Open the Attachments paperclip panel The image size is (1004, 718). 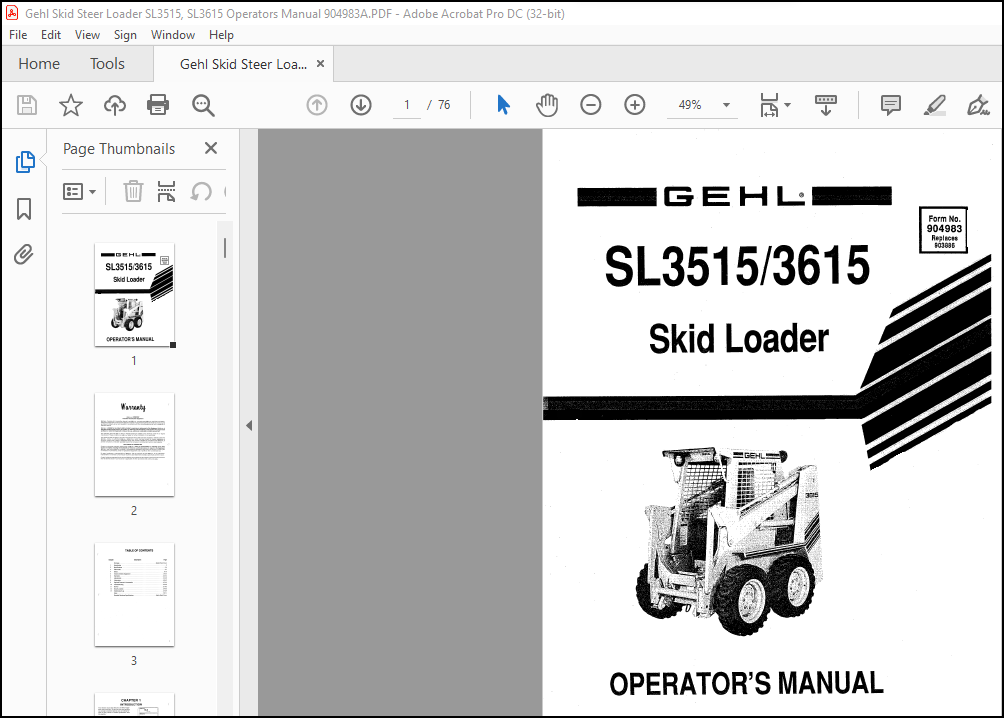coord(24,255)
